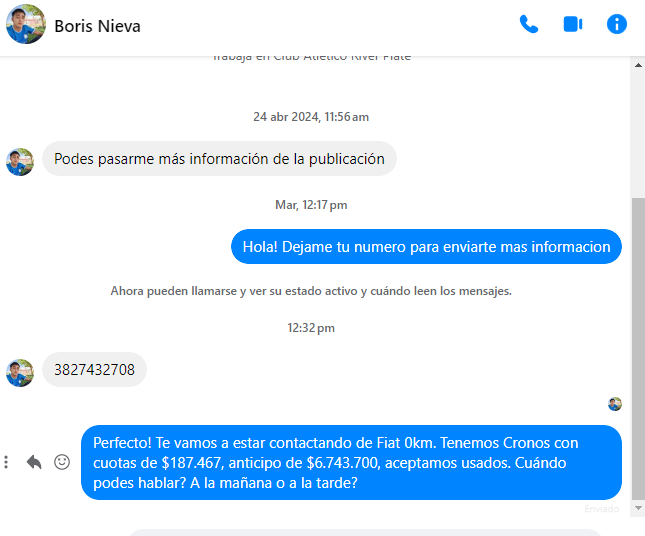This screenshot has height=536, width=645.
Task: Click the scrollbar up arrow
Action: pyautogui.click(x=638, y=65)
